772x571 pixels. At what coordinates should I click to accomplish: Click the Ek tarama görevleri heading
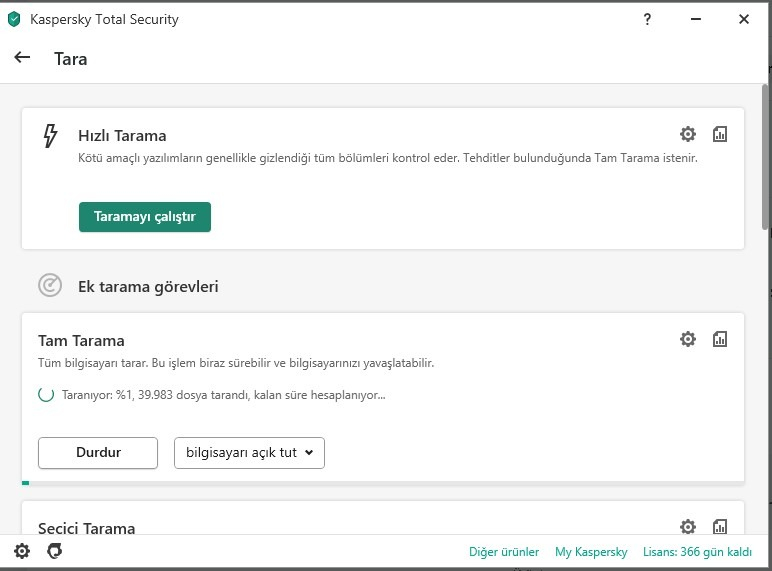coord(148,286)
